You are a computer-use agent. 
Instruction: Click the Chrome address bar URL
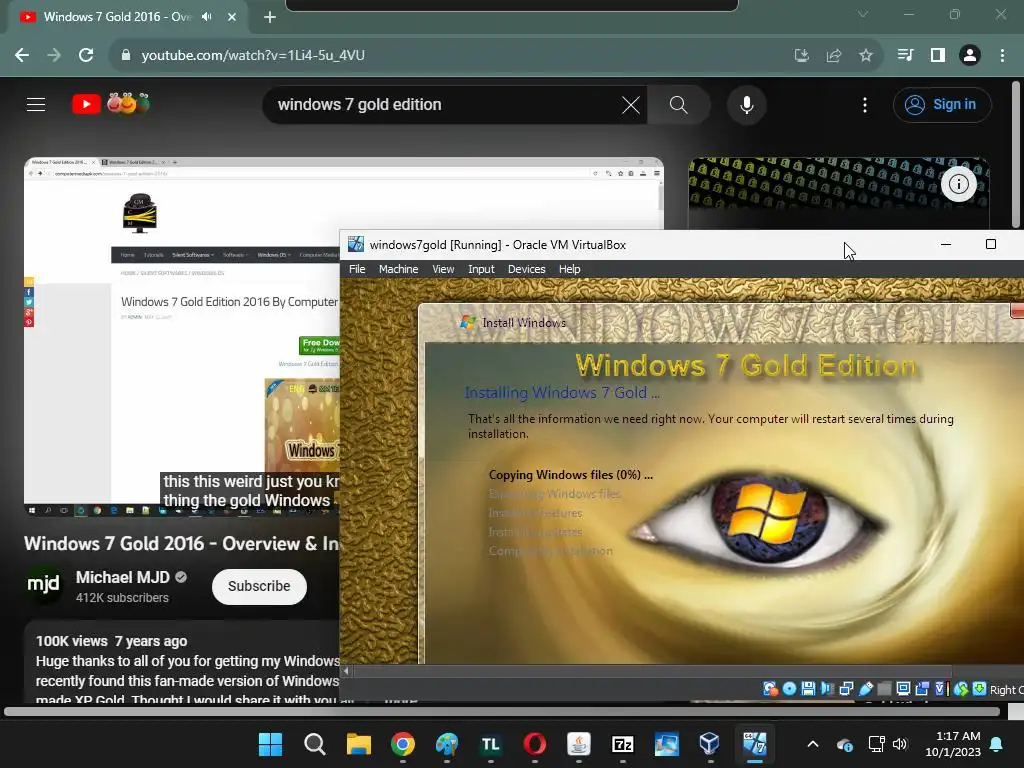(253, 56)
